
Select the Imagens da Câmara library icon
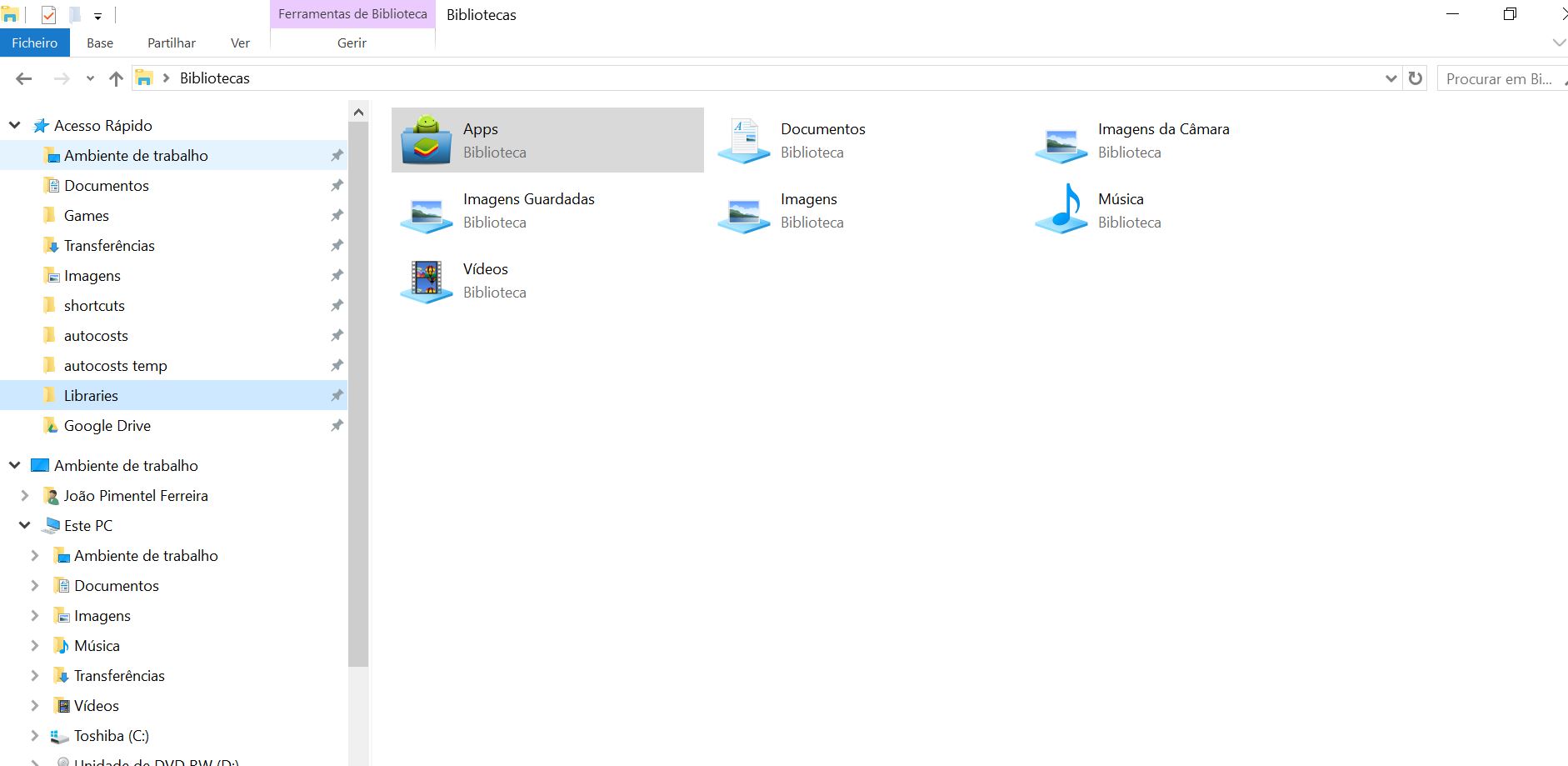pos(1061,144)
